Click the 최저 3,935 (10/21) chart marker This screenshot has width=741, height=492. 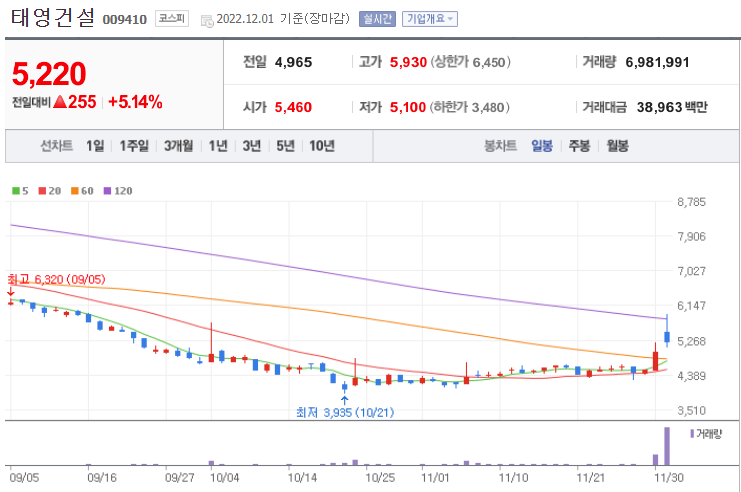345,413
